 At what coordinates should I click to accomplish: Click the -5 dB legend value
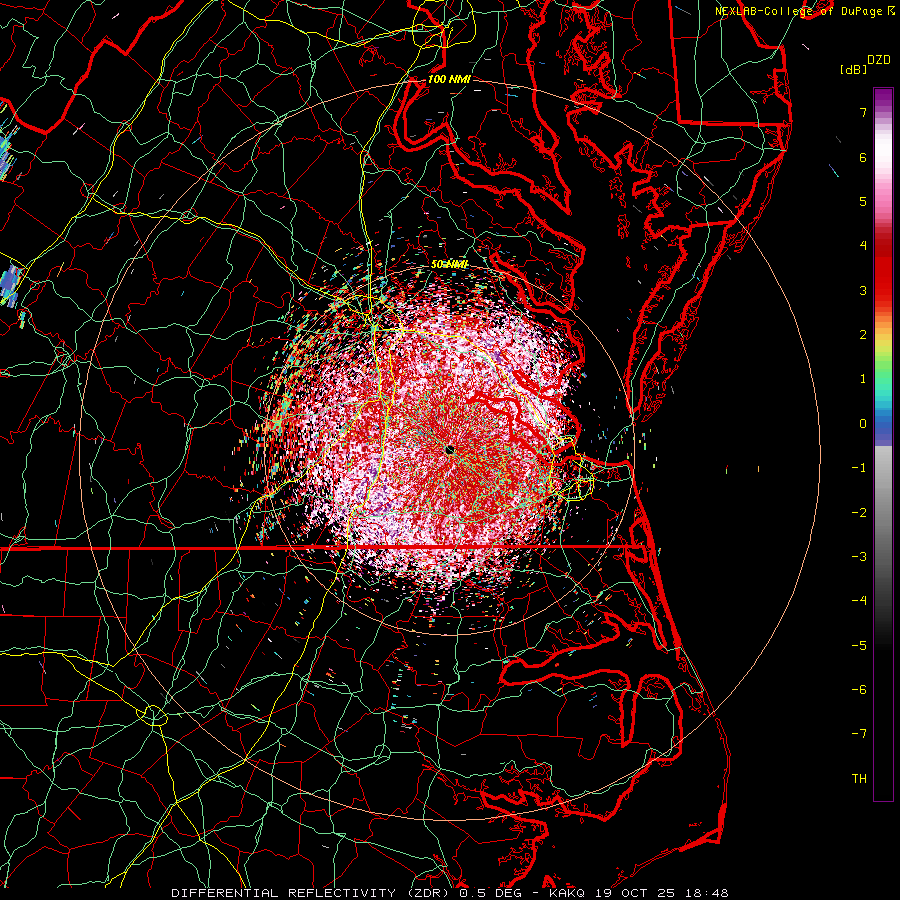(859, 646)
